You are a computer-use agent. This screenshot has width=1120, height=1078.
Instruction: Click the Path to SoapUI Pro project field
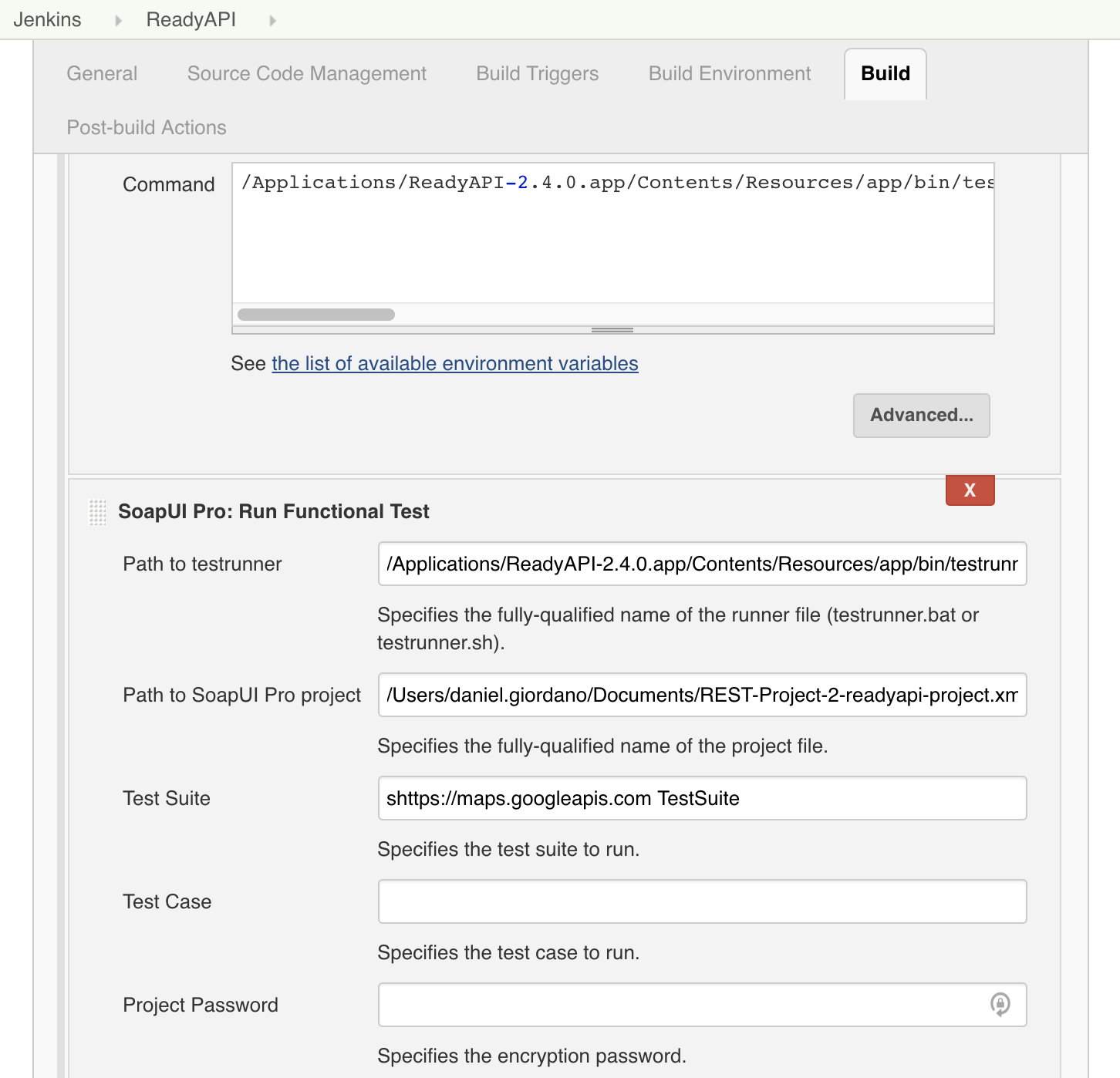pos(702,695)
